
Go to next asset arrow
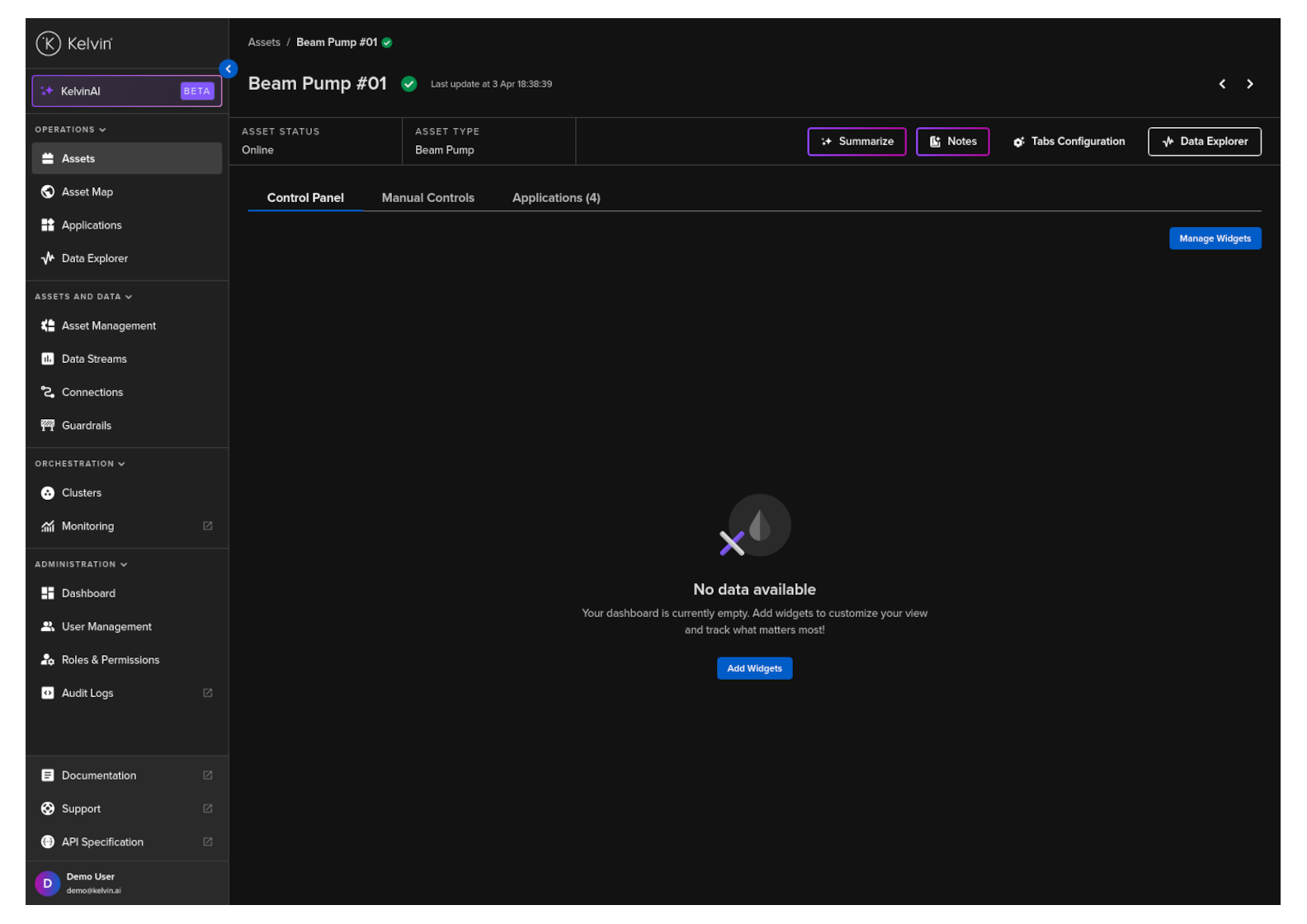[x=1249, y=84]
